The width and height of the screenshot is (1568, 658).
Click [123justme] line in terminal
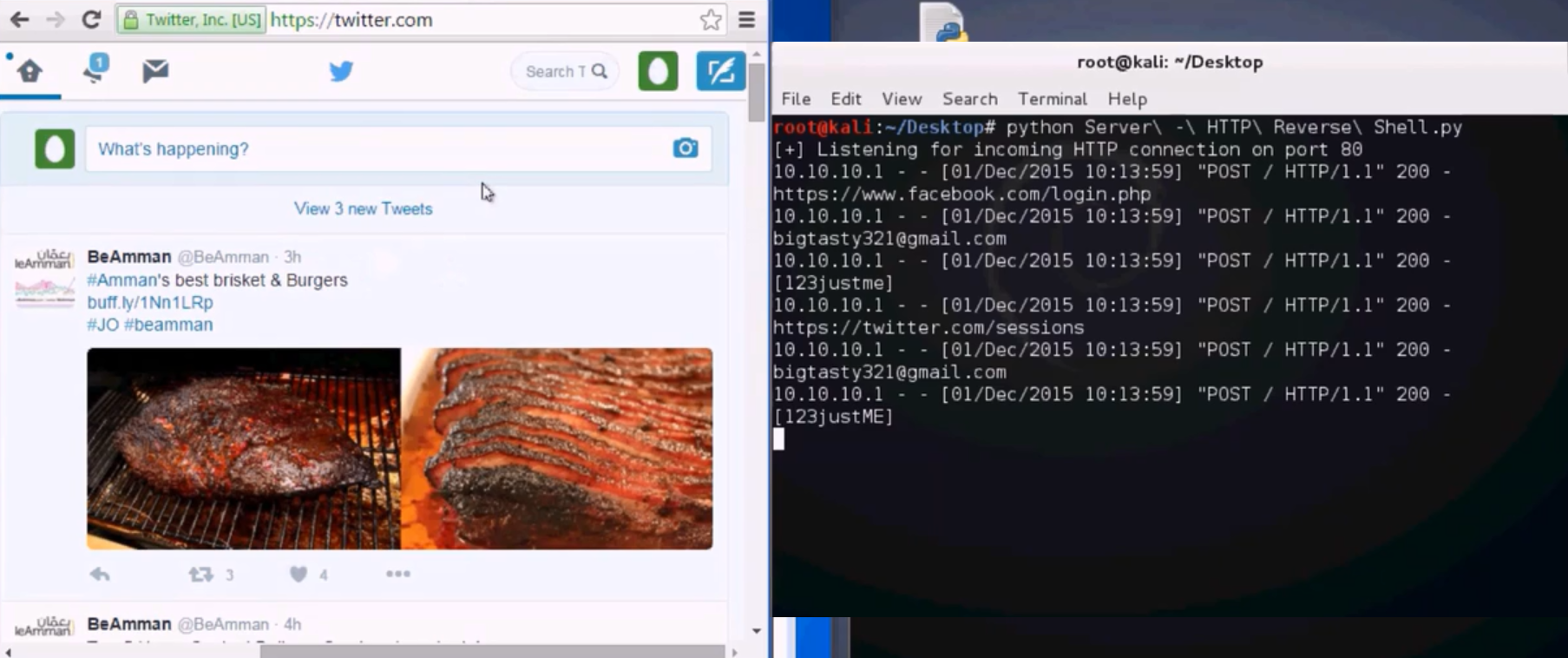click(833, 283)
